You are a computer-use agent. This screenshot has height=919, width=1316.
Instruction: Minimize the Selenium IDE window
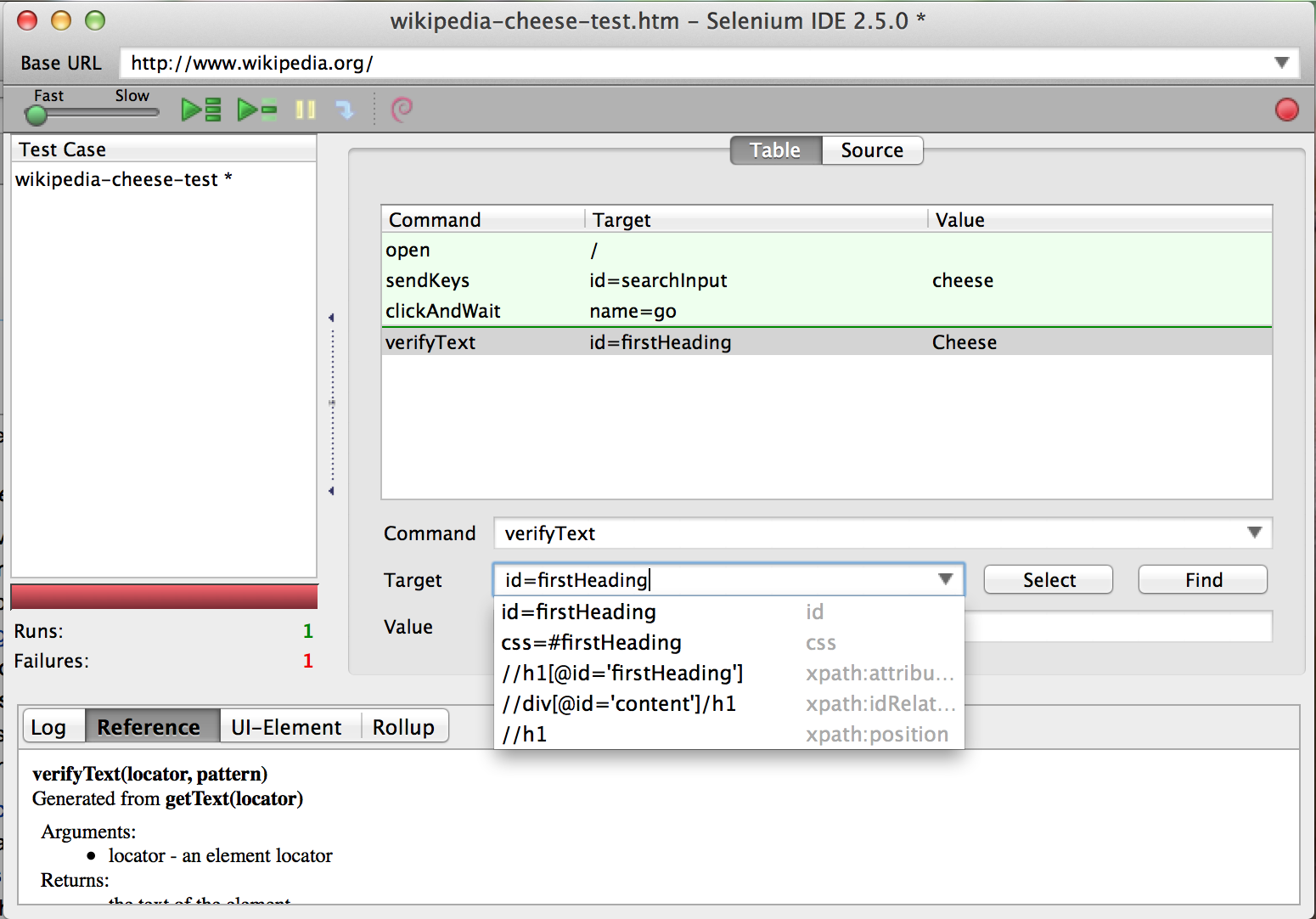click(x=61, y=20)
